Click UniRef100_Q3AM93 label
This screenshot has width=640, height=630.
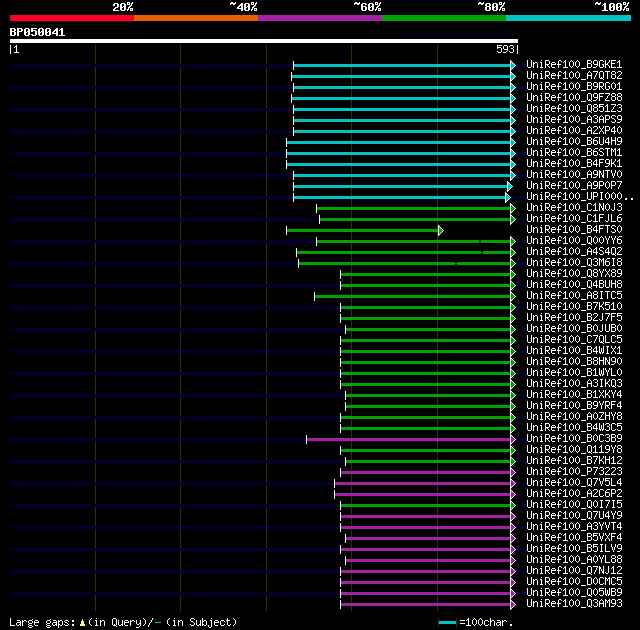pyautogui.click(x=574, y=604)
